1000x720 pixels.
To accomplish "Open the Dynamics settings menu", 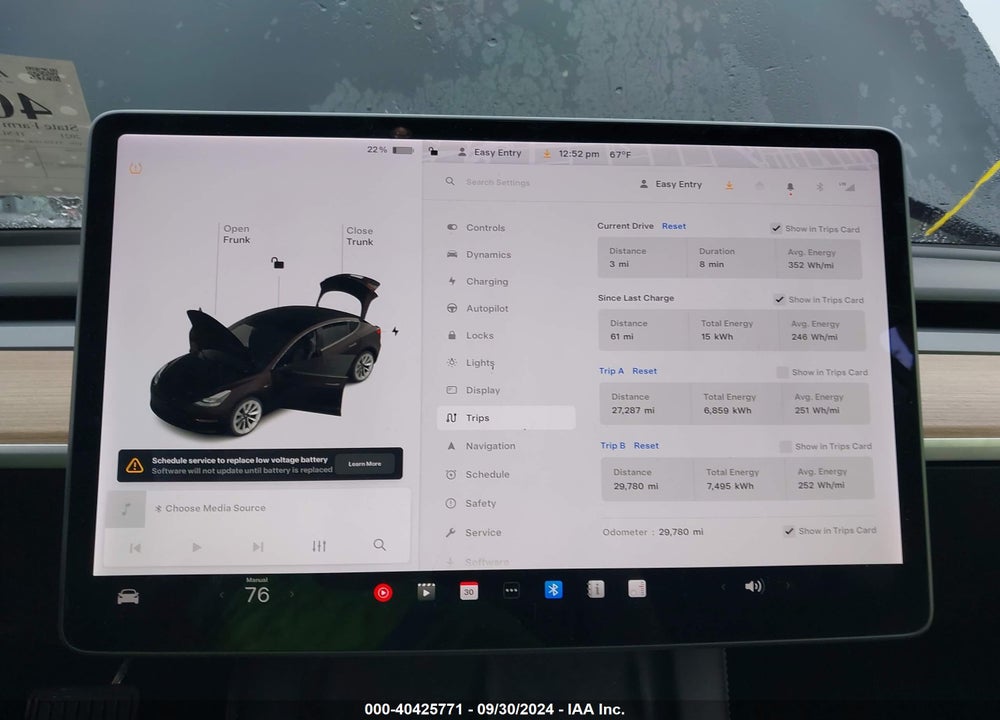I will tap(479, 254).
